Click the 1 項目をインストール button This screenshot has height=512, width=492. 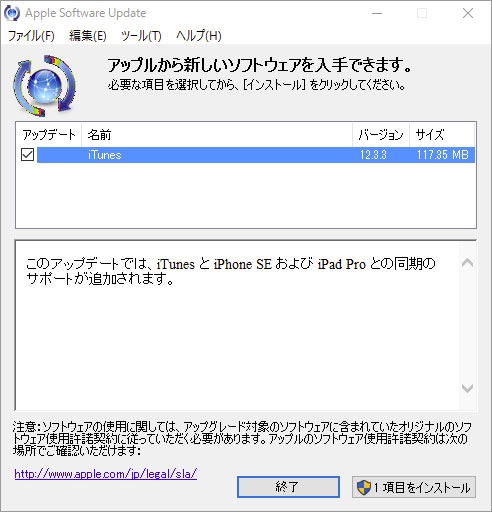[x=414, y=487]
